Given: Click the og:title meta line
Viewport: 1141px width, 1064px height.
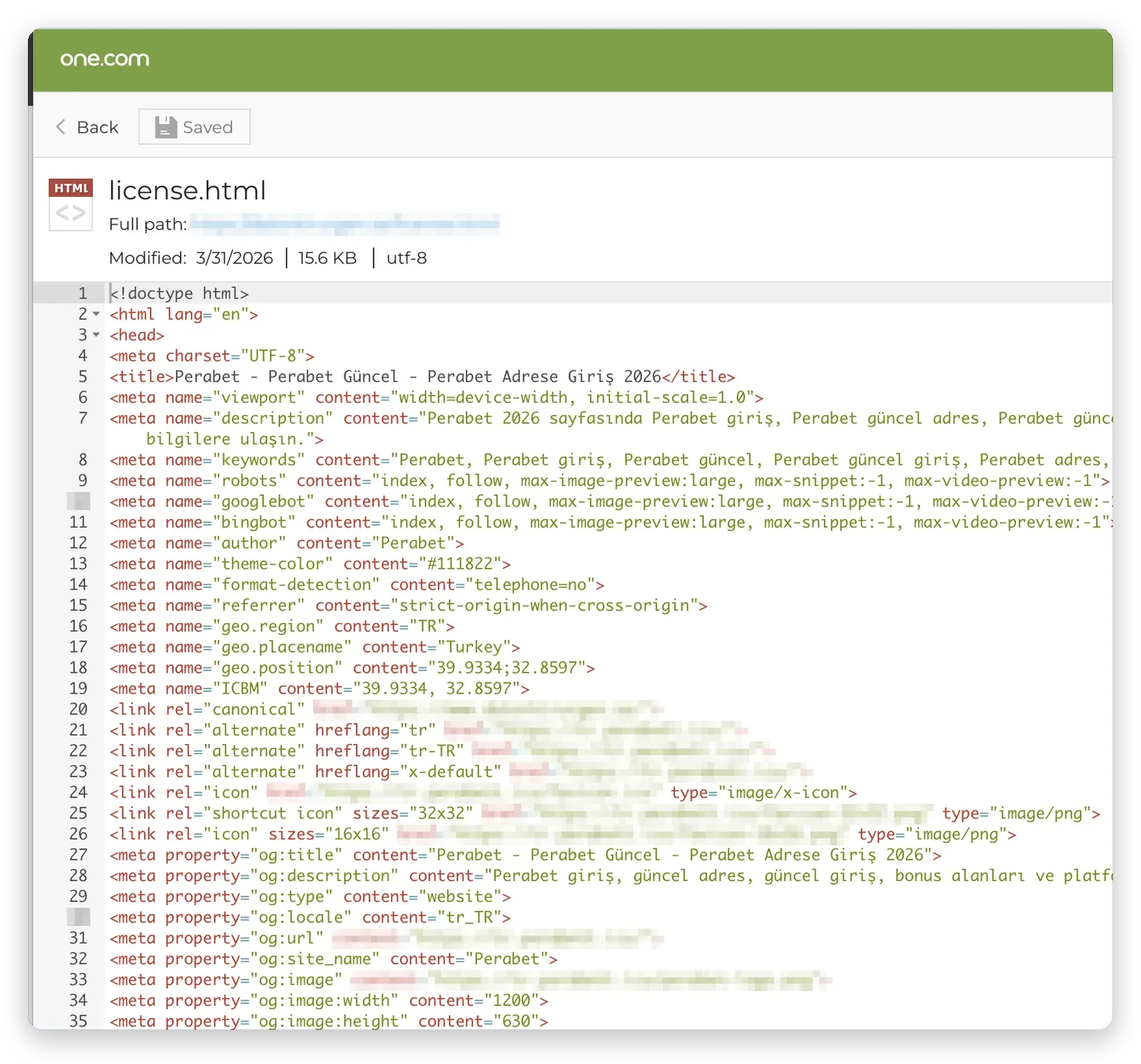Looking at the screenshot, I should [x=526, y=855].
